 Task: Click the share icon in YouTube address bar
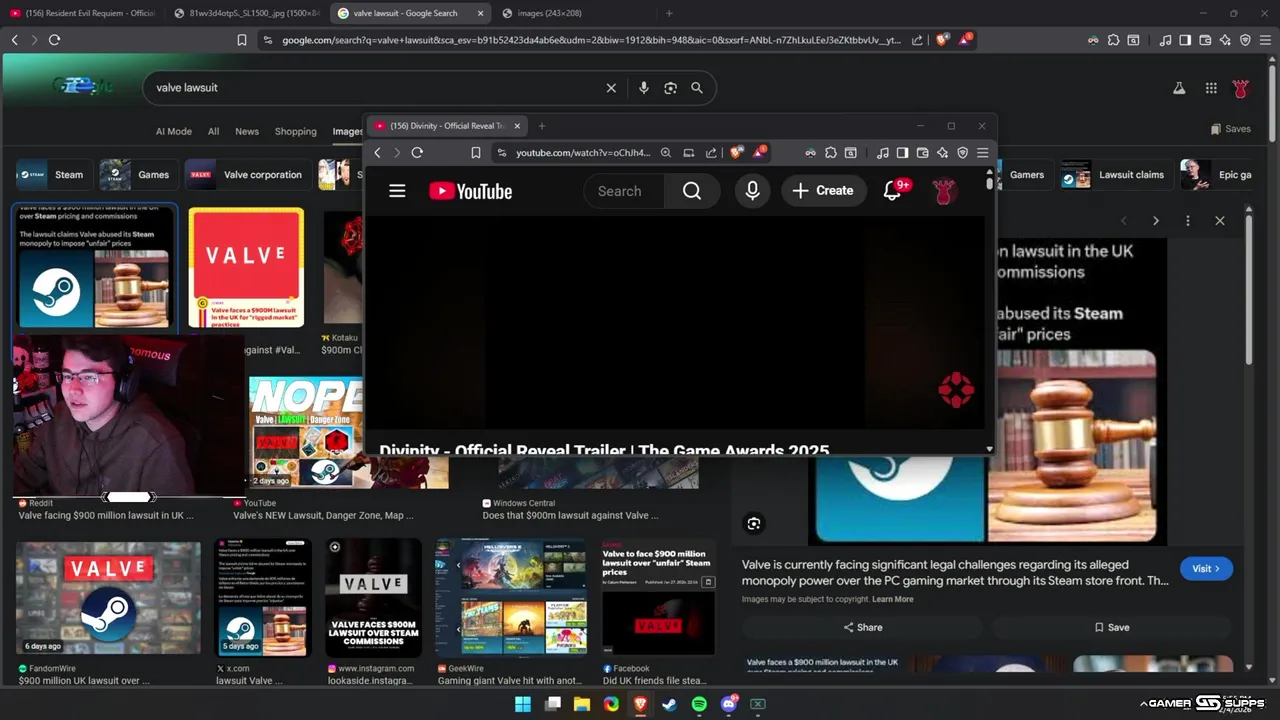pos(711,153)
